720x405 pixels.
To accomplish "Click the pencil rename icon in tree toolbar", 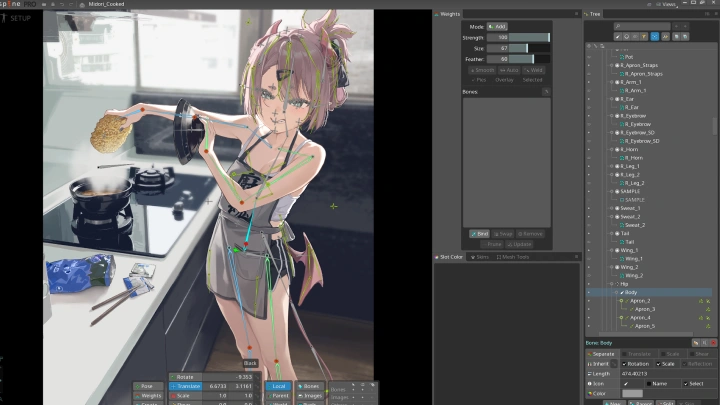I will pyautogui.click(x=618, y=37).
